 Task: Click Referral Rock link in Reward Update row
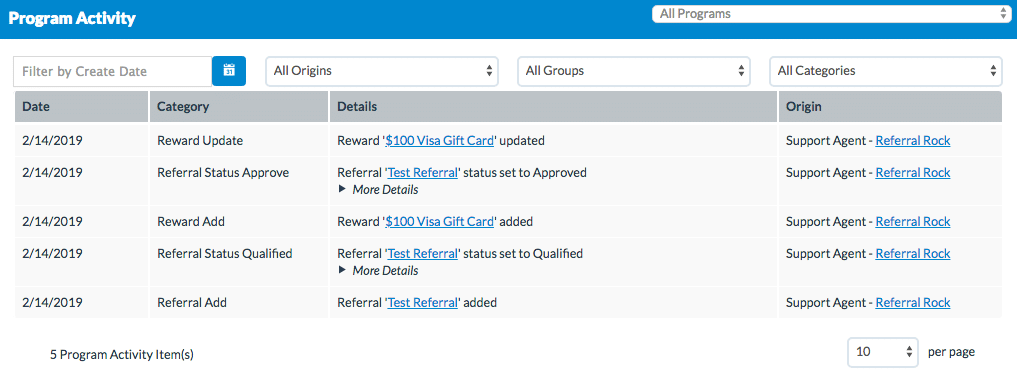[912, 140]
